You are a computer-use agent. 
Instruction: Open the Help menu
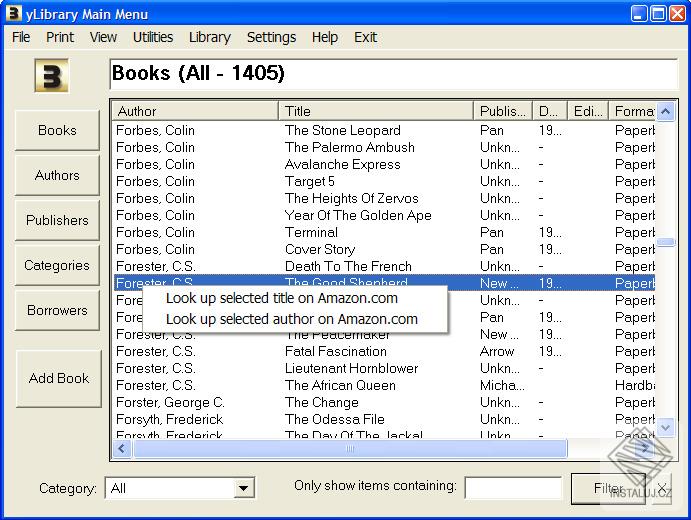coord(325,37)
